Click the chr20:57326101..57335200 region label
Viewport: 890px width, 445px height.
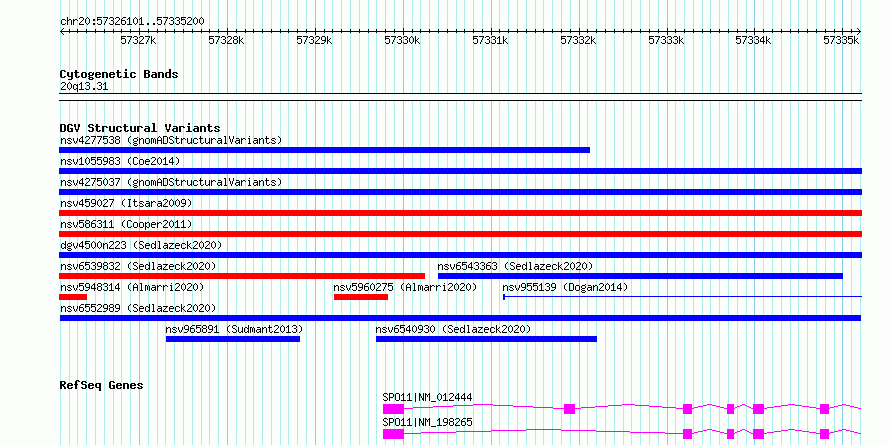(132, 22)
